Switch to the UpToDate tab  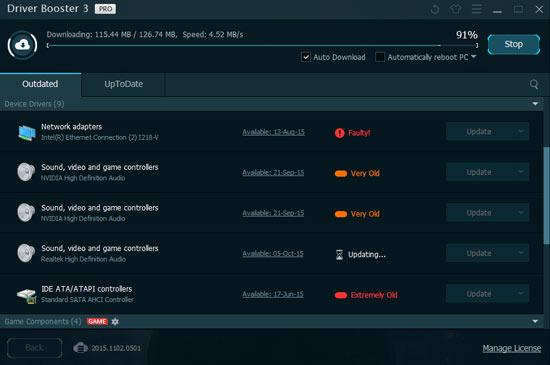123,84
